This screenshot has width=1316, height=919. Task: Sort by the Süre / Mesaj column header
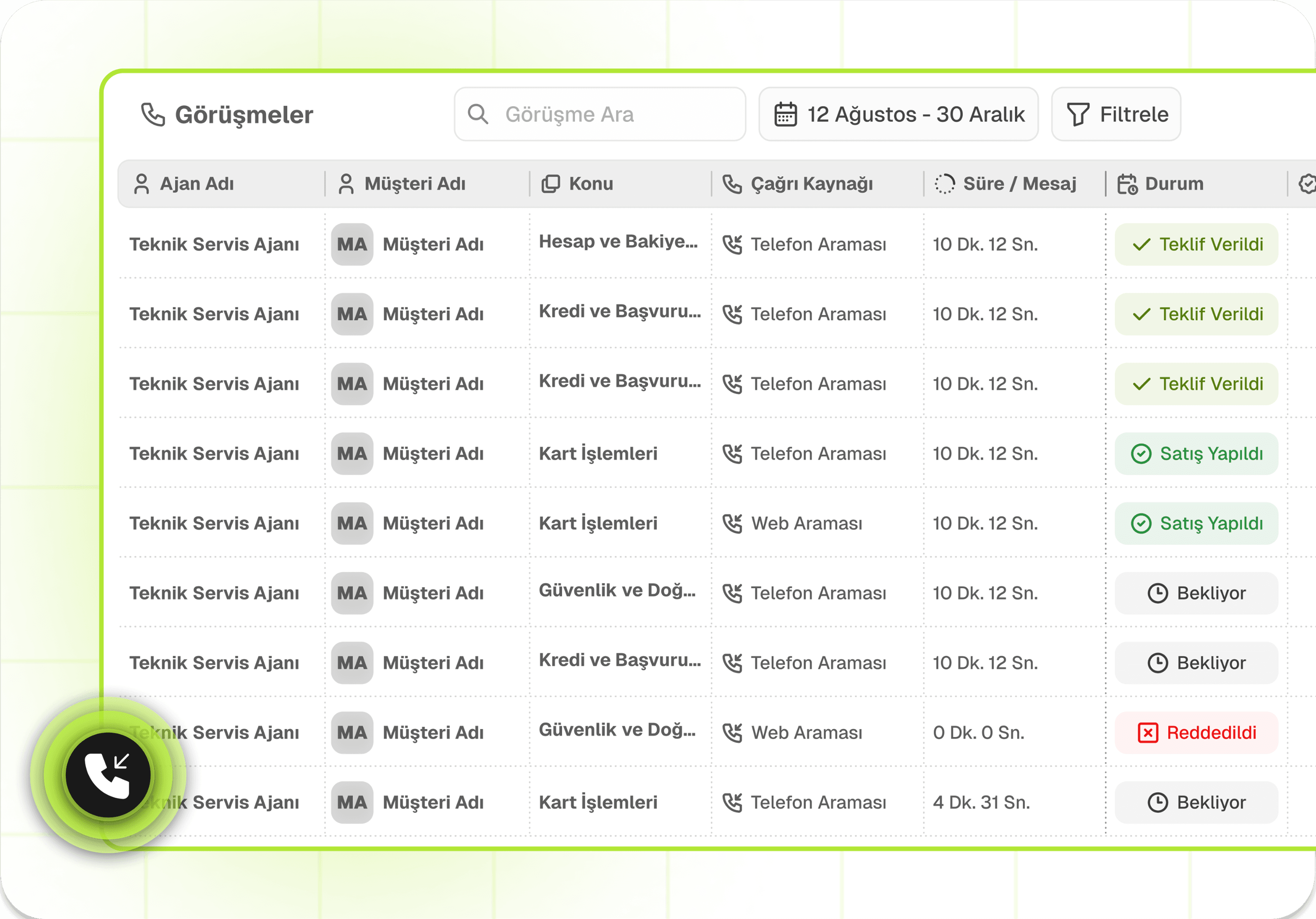coord(1019,184)
